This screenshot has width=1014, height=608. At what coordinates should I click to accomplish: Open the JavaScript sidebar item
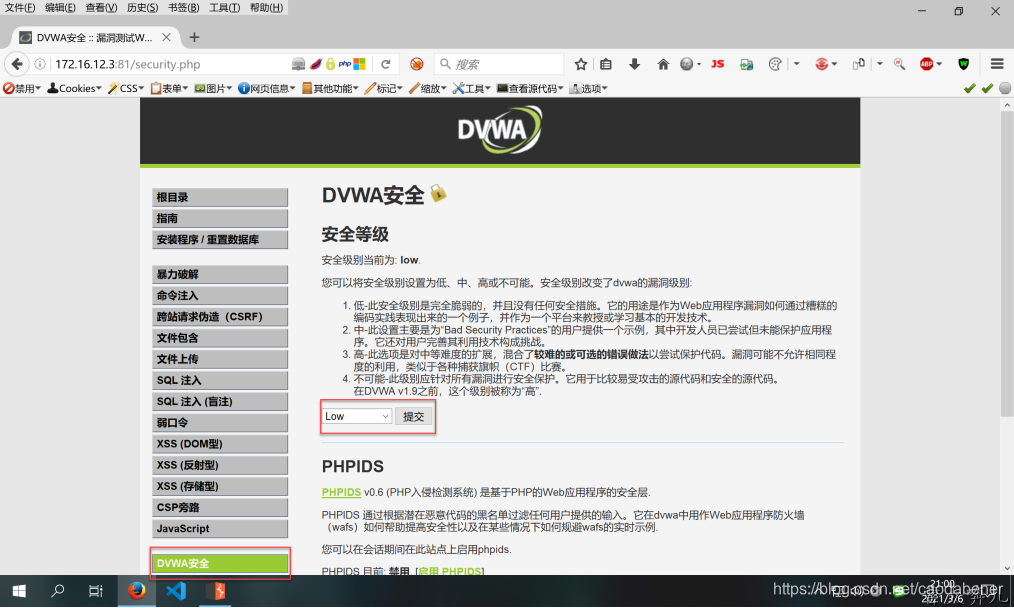220,528
